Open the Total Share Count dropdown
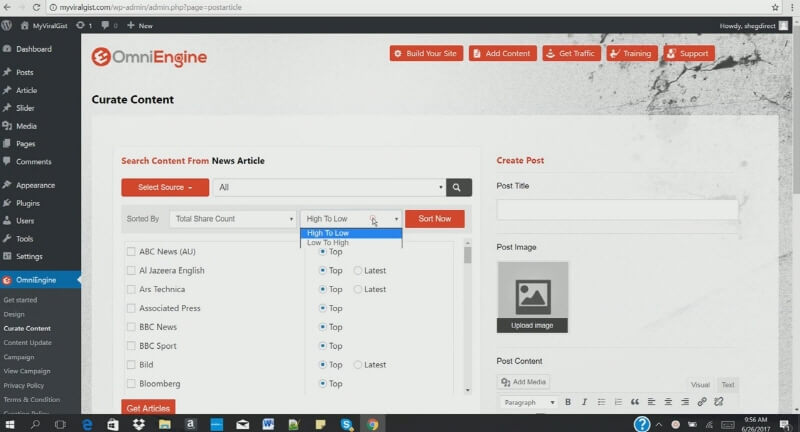 tap(233, 219)
